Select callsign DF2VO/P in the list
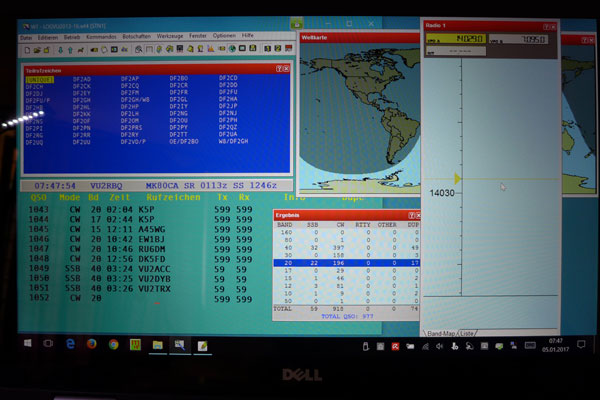 coord(133,142)
